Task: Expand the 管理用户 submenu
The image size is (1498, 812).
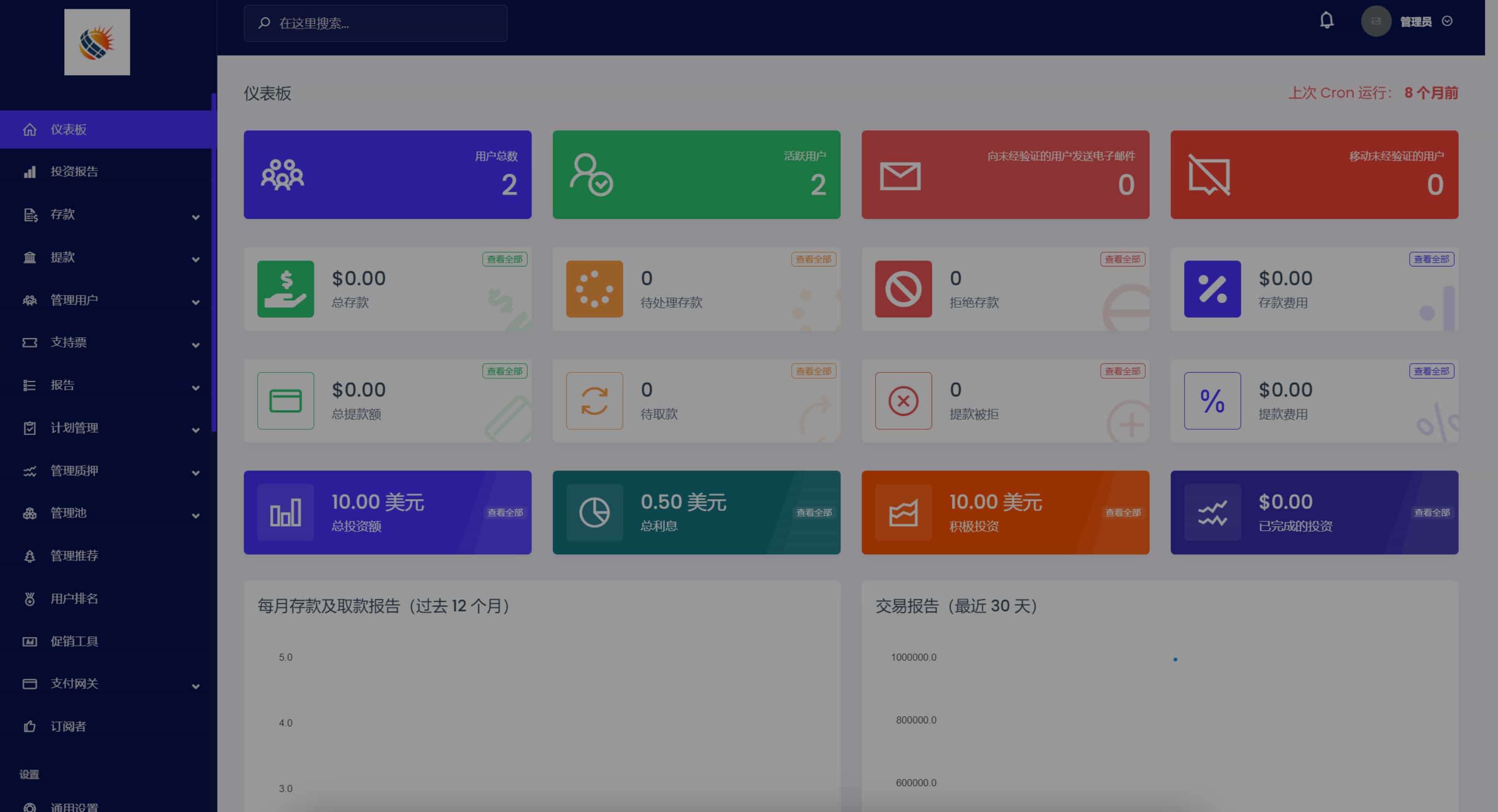Action: 195,302
